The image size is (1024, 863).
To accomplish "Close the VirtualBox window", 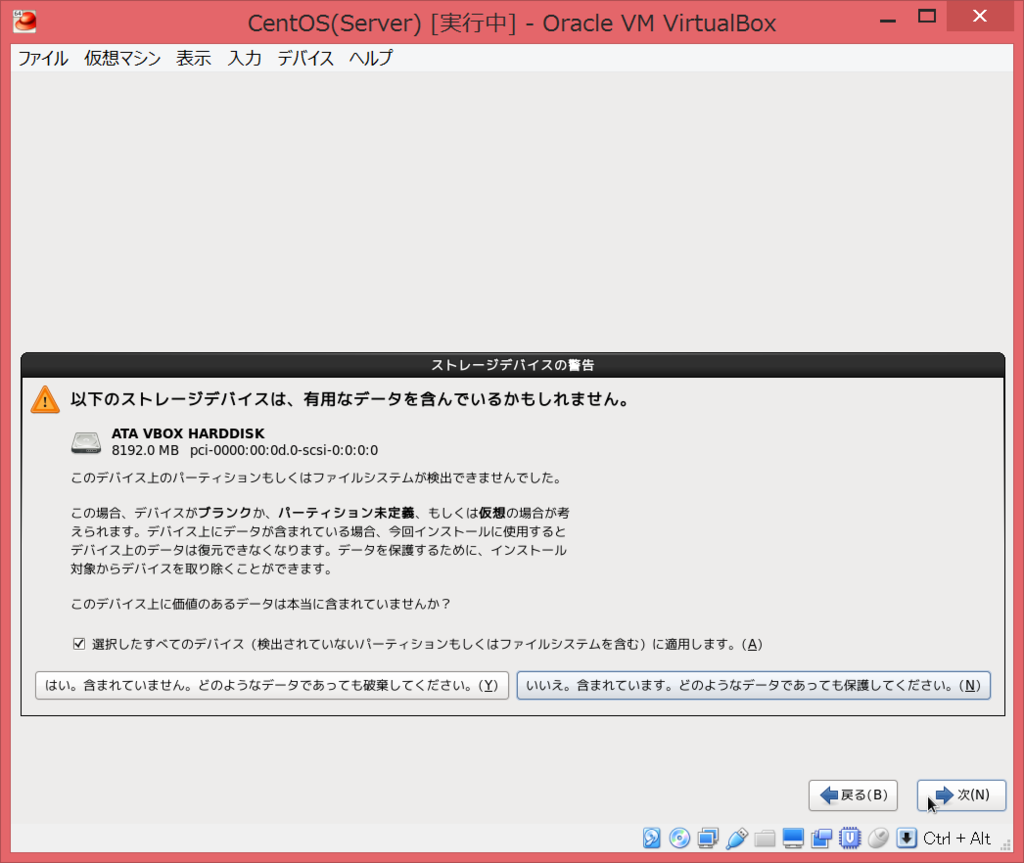I will point(980,16).
